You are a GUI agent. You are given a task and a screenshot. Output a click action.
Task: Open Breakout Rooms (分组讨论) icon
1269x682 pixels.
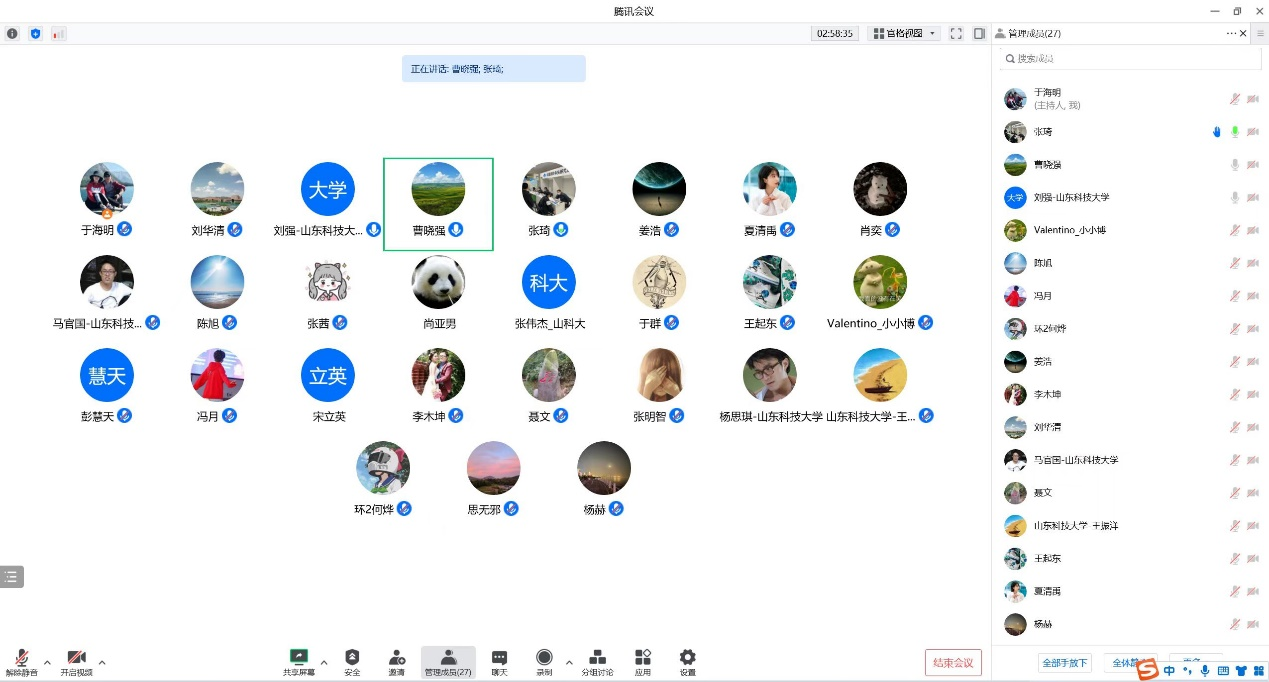[x=597, y=660]
